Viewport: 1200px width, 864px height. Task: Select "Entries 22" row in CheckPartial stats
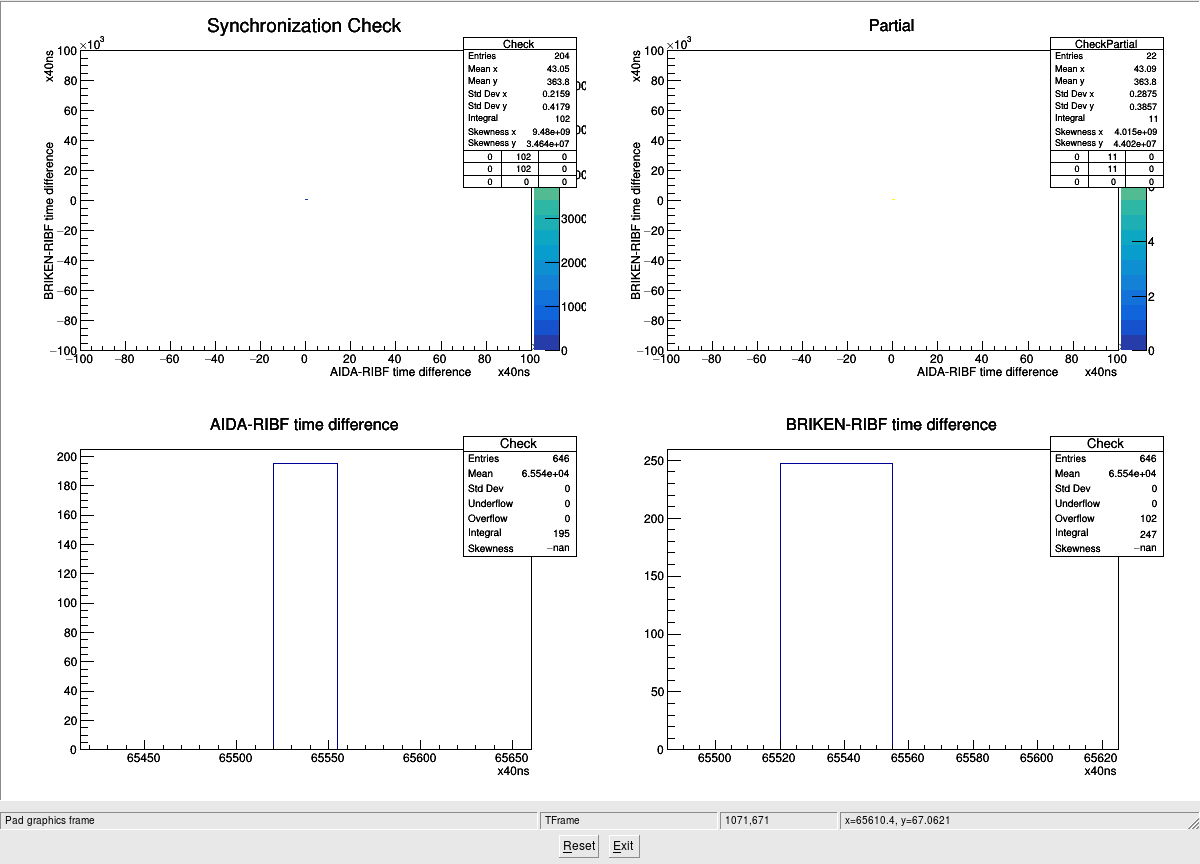(1106, 56)
